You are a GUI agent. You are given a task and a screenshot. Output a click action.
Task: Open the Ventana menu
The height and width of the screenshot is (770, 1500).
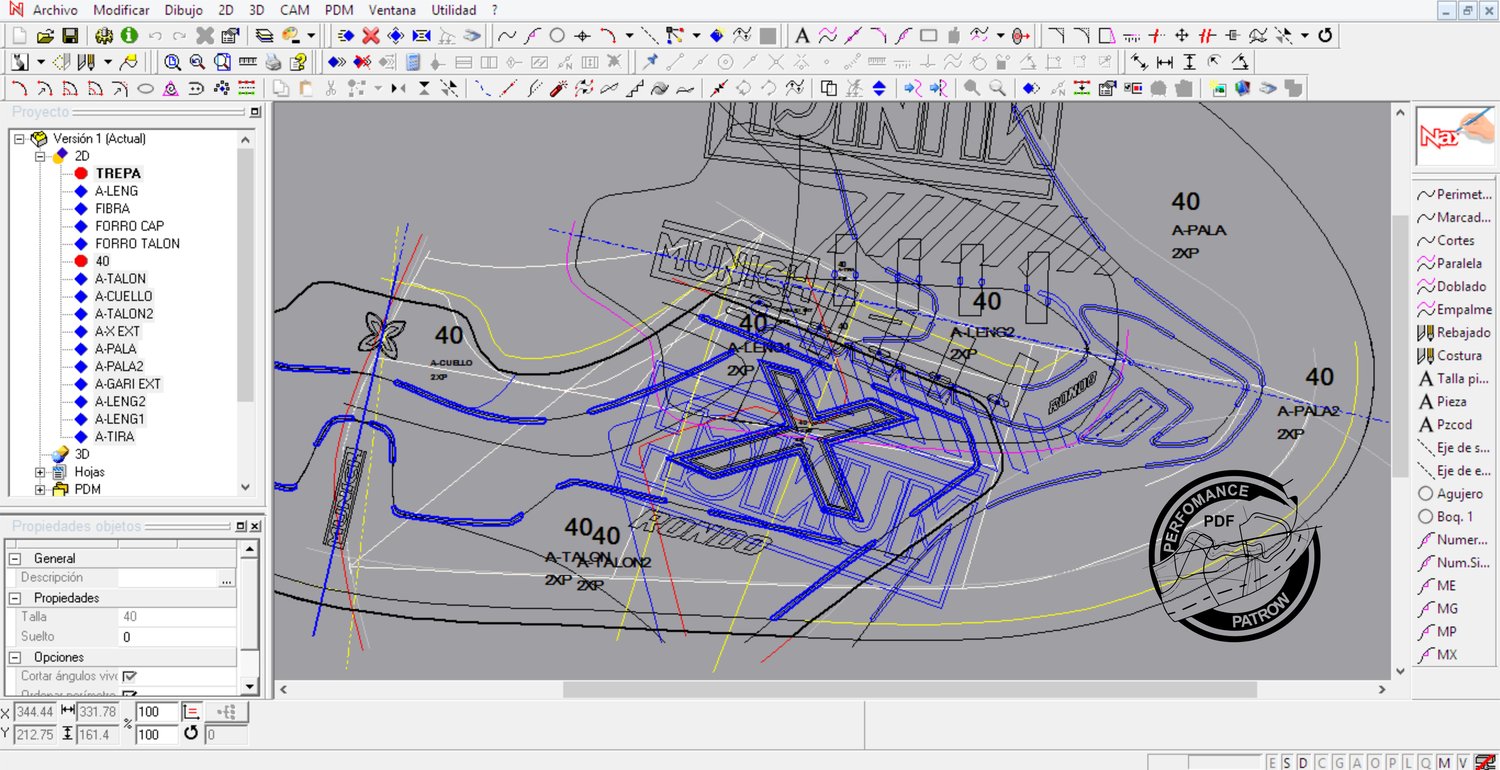pyautogui.click(x=393, y=10)
